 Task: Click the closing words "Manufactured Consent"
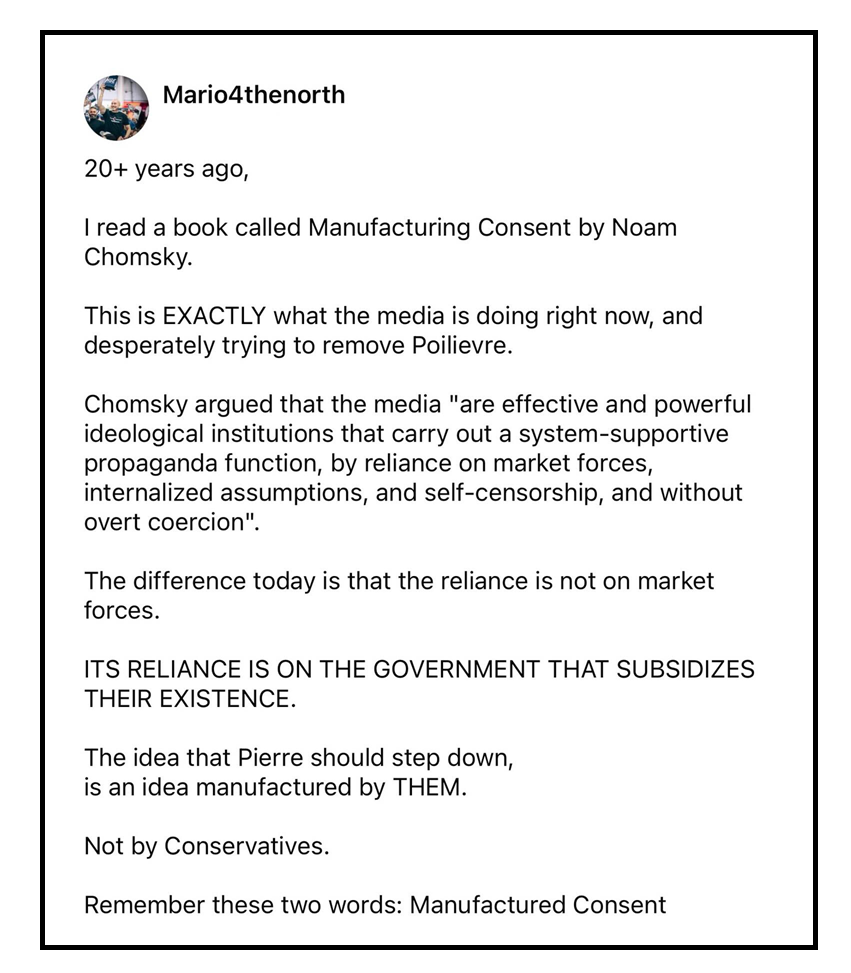[538, 905]
